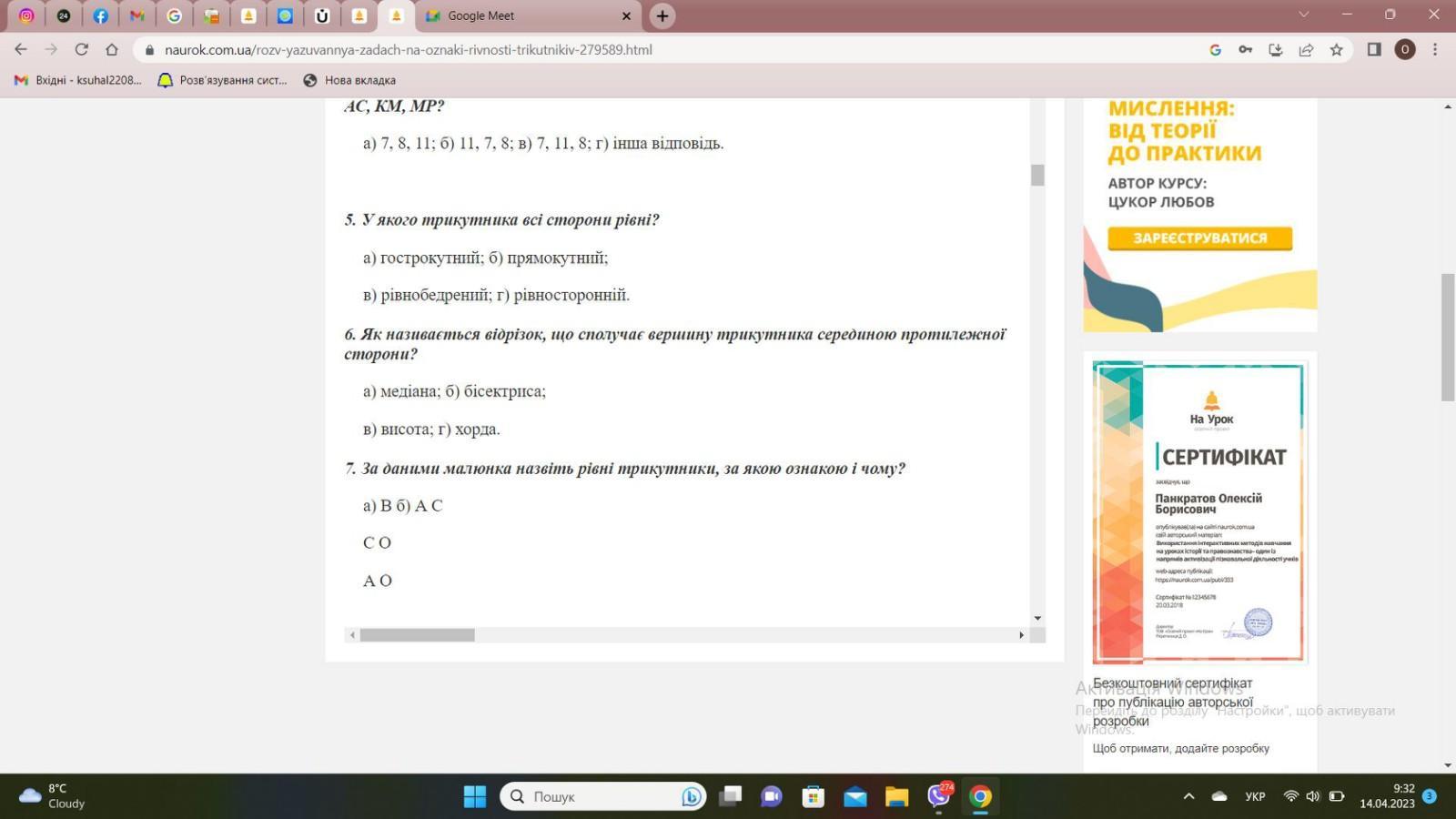The width and height of the screenshot is (1456, 819).
Task: Click the document's horizontal scrollbar thumb
Action: click(417, 635)
